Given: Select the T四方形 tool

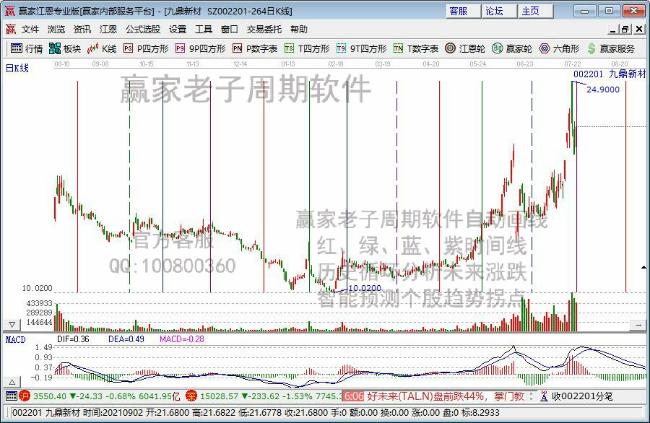Looking at the screenshot, I should (x=307, y=49).
